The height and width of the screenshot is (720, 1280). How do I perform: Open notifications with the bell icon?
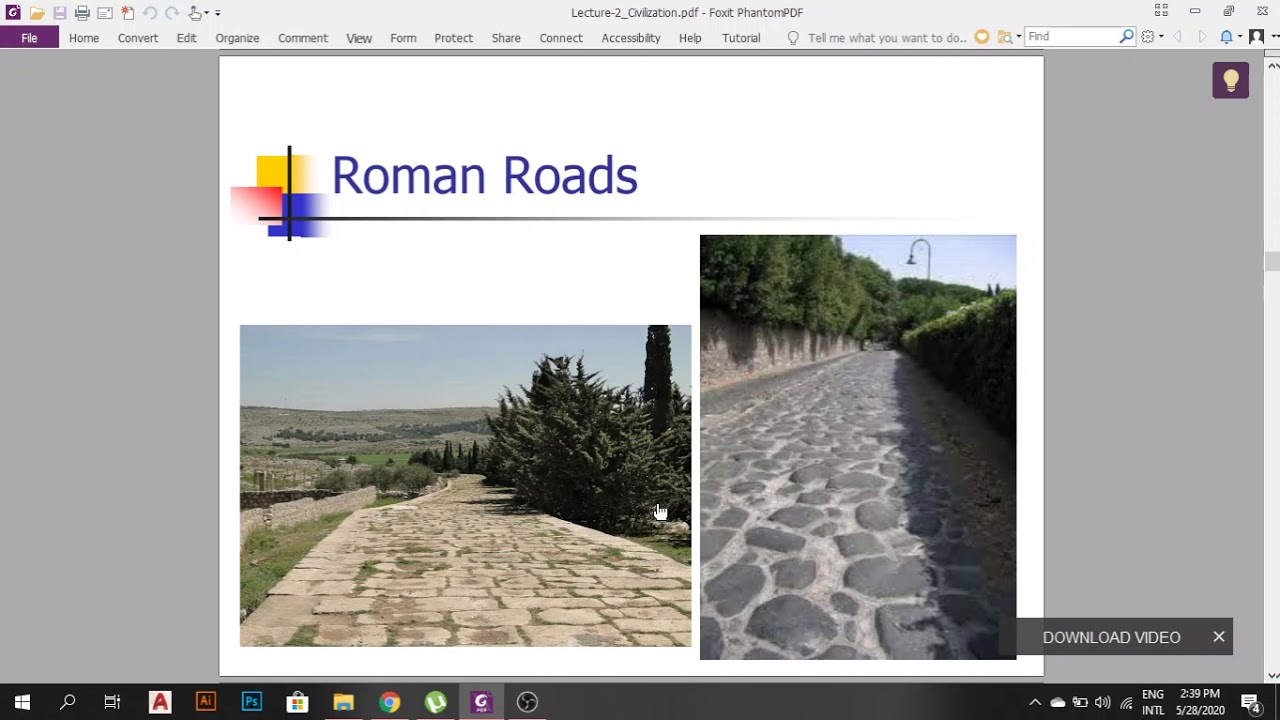tap(1226, 36)
